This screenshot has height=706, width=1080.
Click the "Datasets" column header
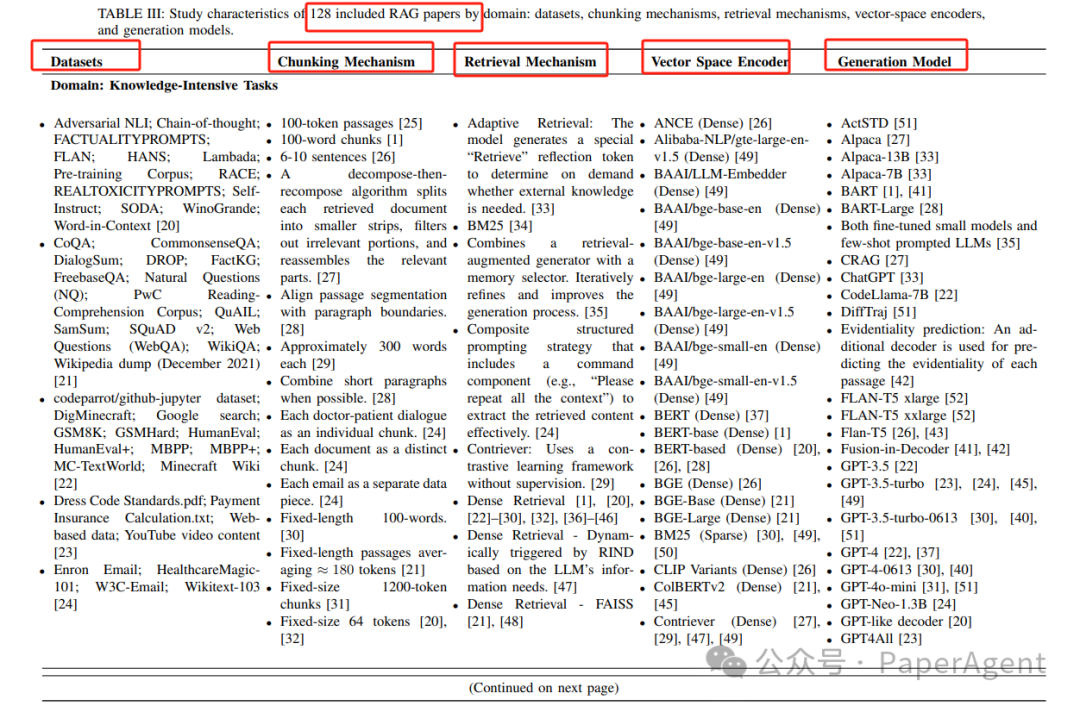(76, 62)
